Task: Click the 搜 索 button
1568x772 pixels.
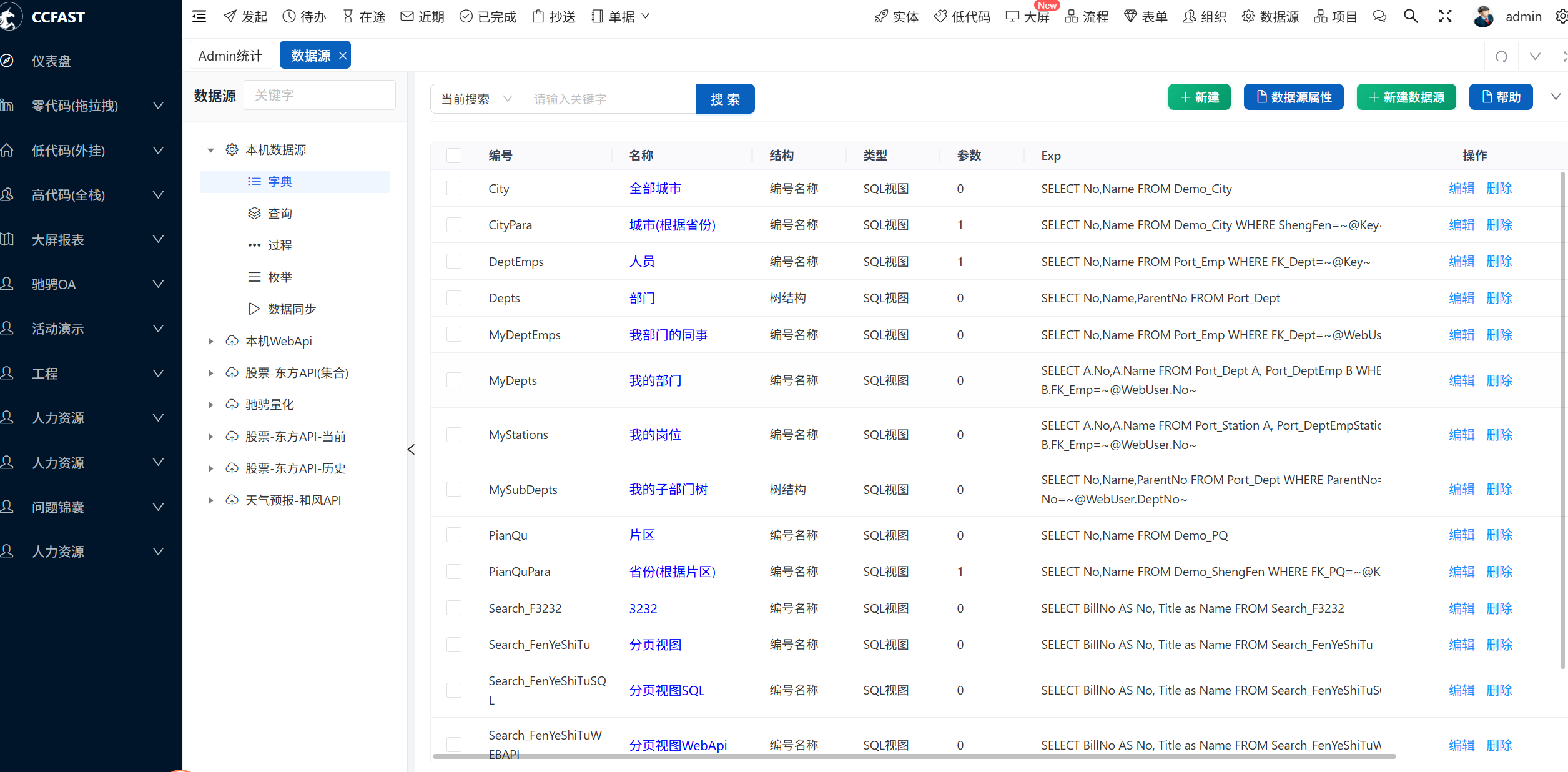Action: pos(725,99)
